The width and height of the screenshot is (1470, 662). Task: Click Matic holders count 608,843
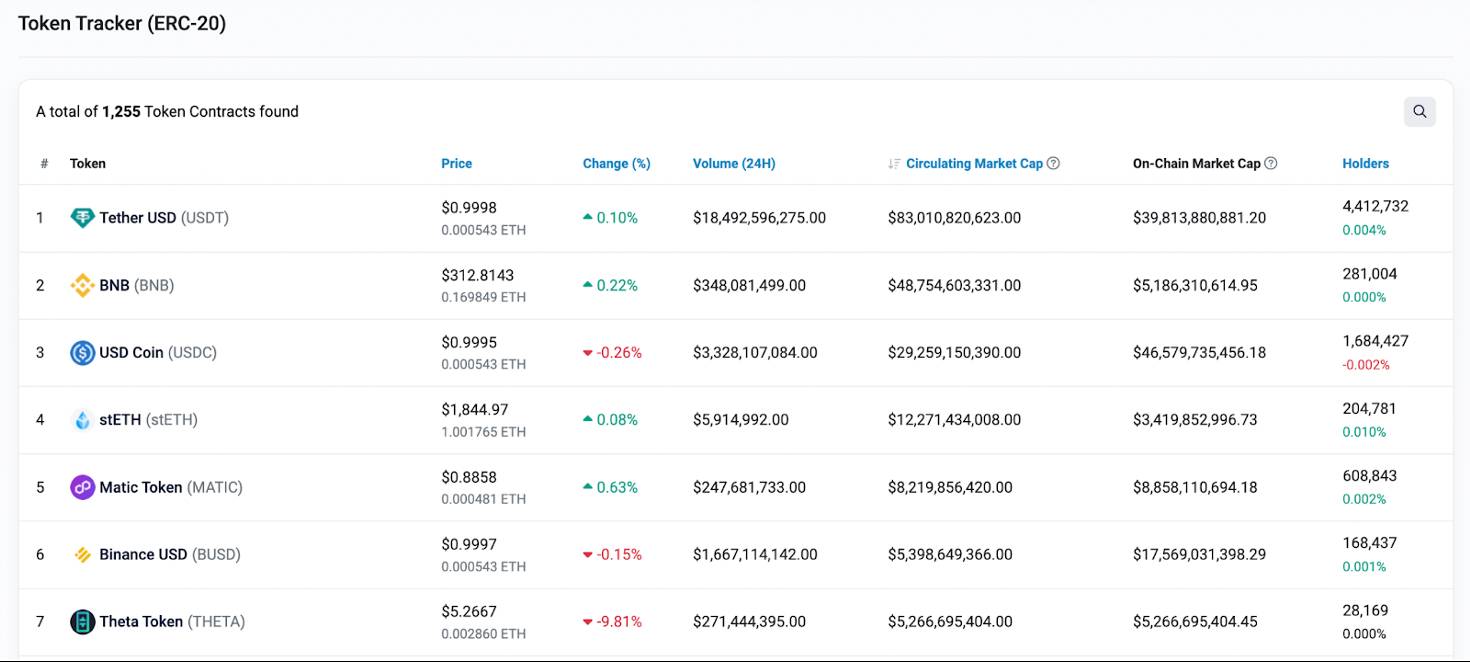1370,476
